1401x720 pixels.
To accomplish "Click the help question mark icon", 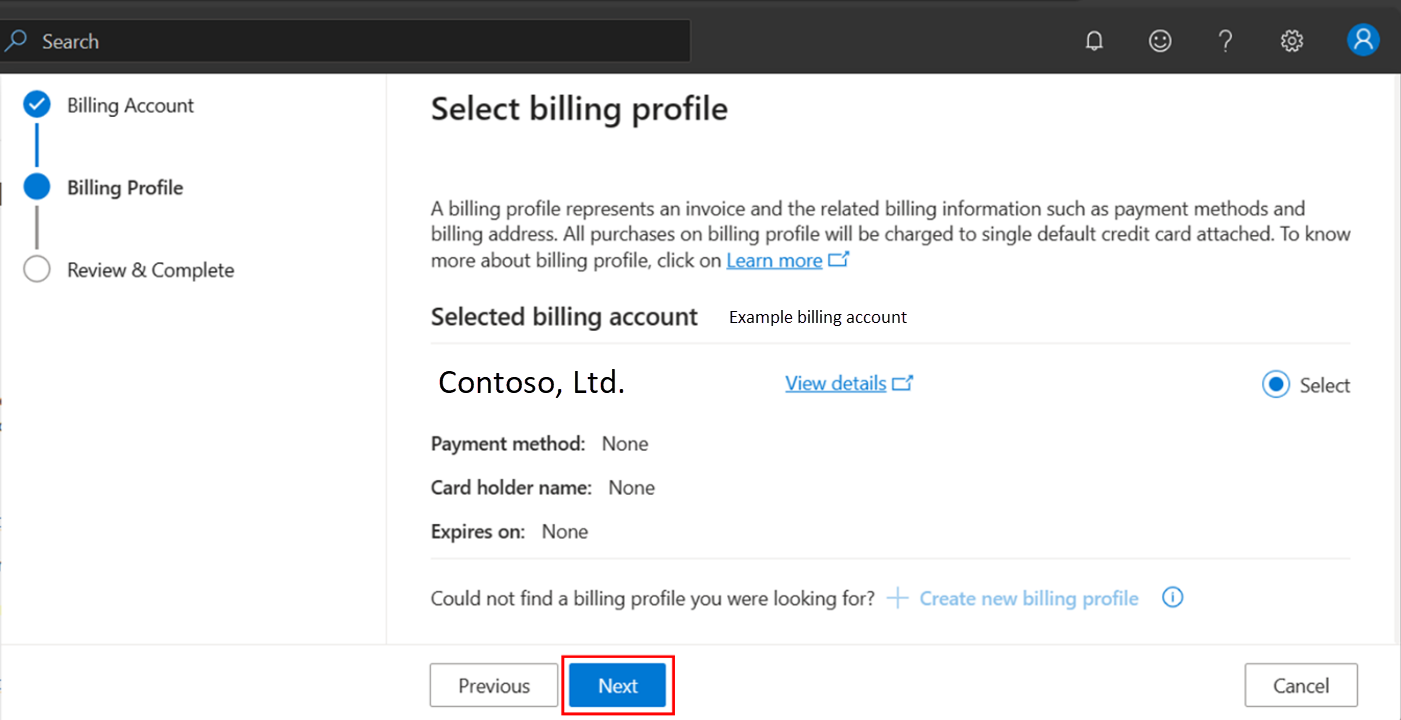I will (1225, 41).
